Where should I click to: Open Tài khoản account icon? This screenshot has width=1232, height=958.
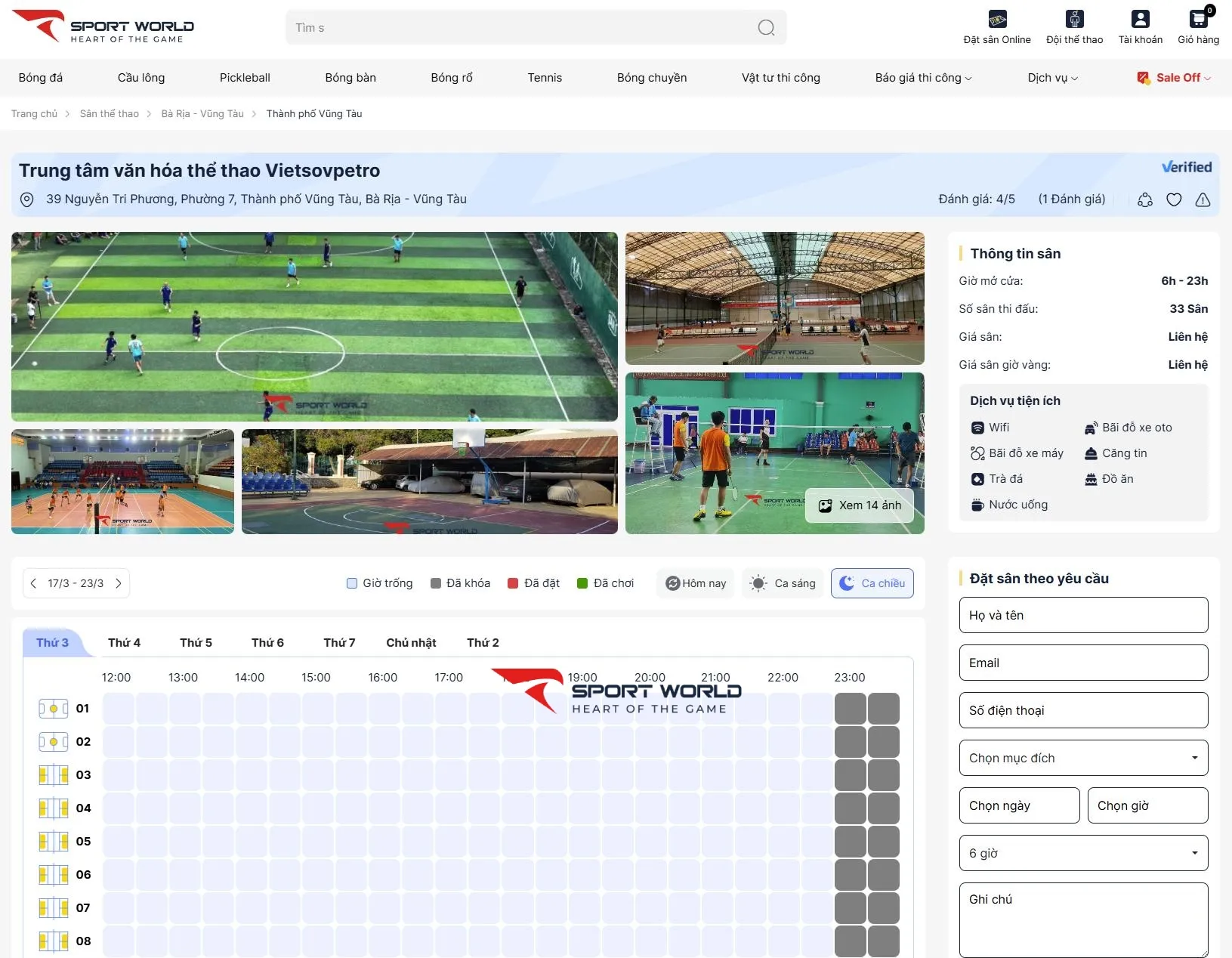(x=1140, y=20)
